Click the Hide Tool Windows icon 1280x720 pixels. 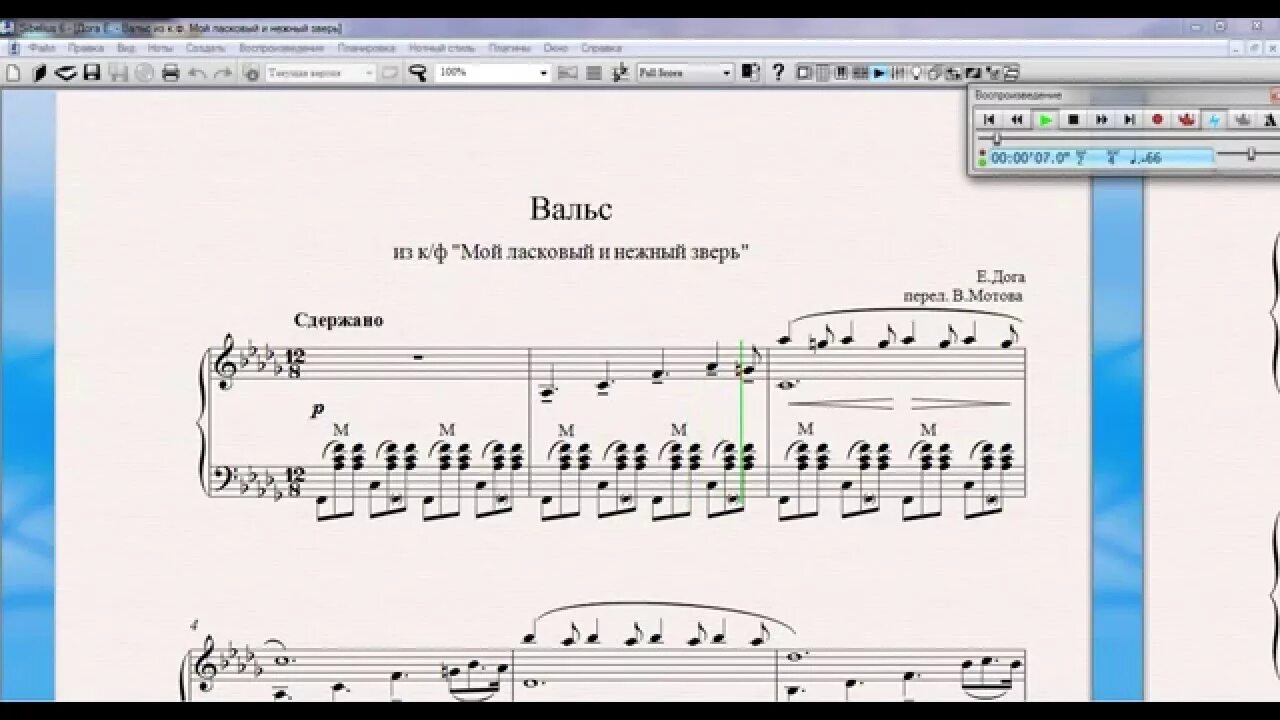click(x=1010, y=72)
